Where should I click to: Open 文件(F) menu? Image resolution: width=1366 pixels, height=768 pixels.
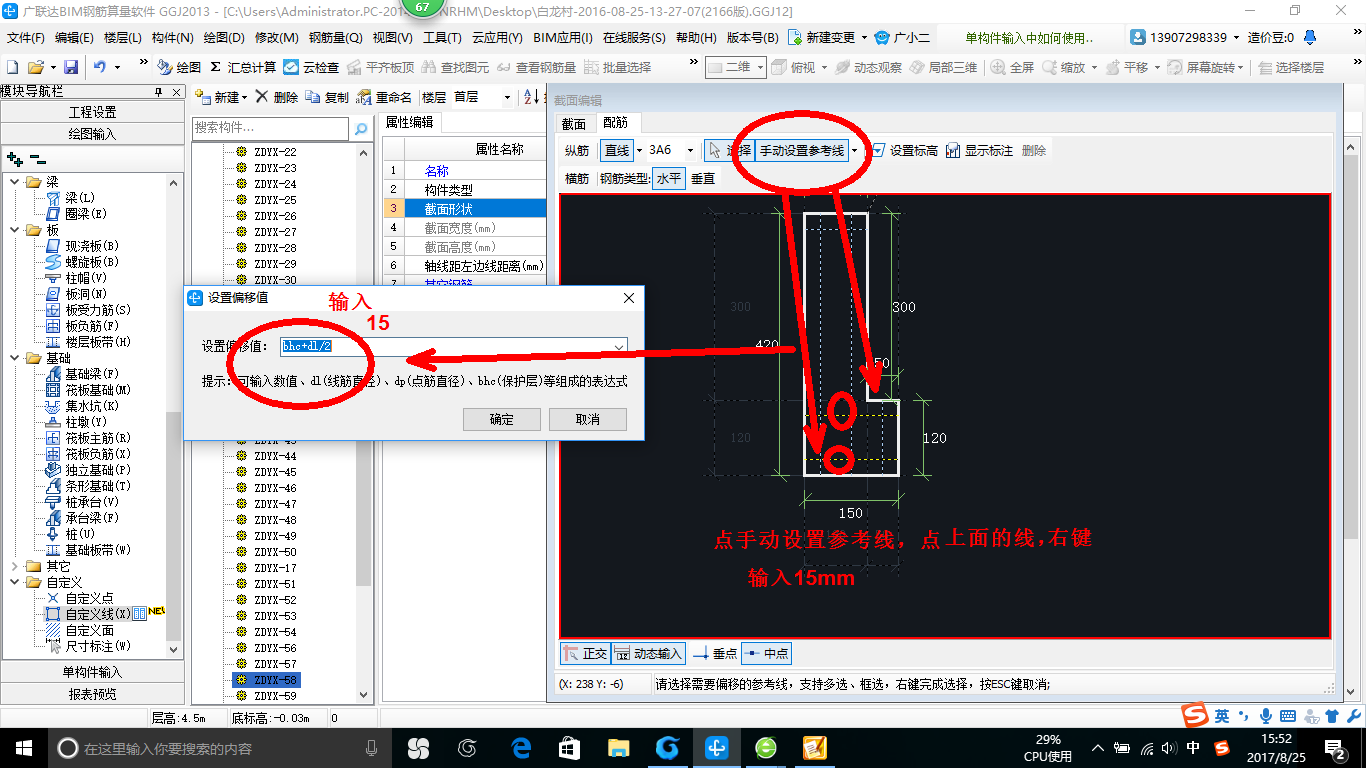coord(26,38)
